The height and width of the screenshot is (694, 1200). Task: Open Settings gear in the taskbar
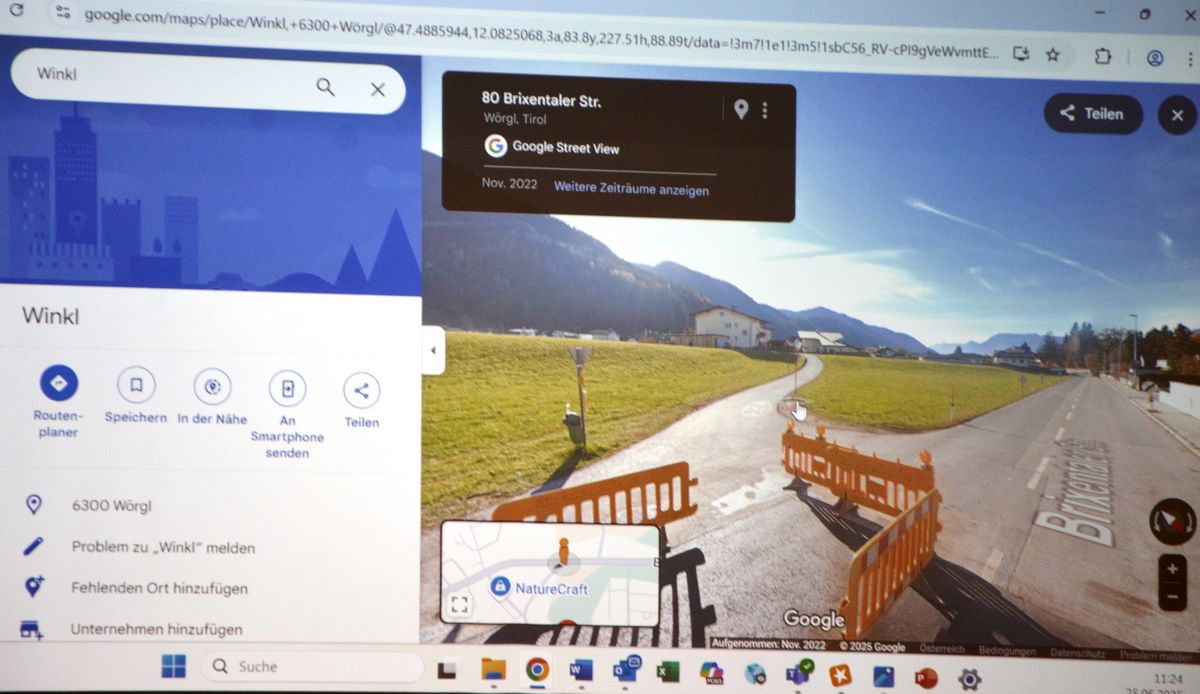click(x=968, y=679)
